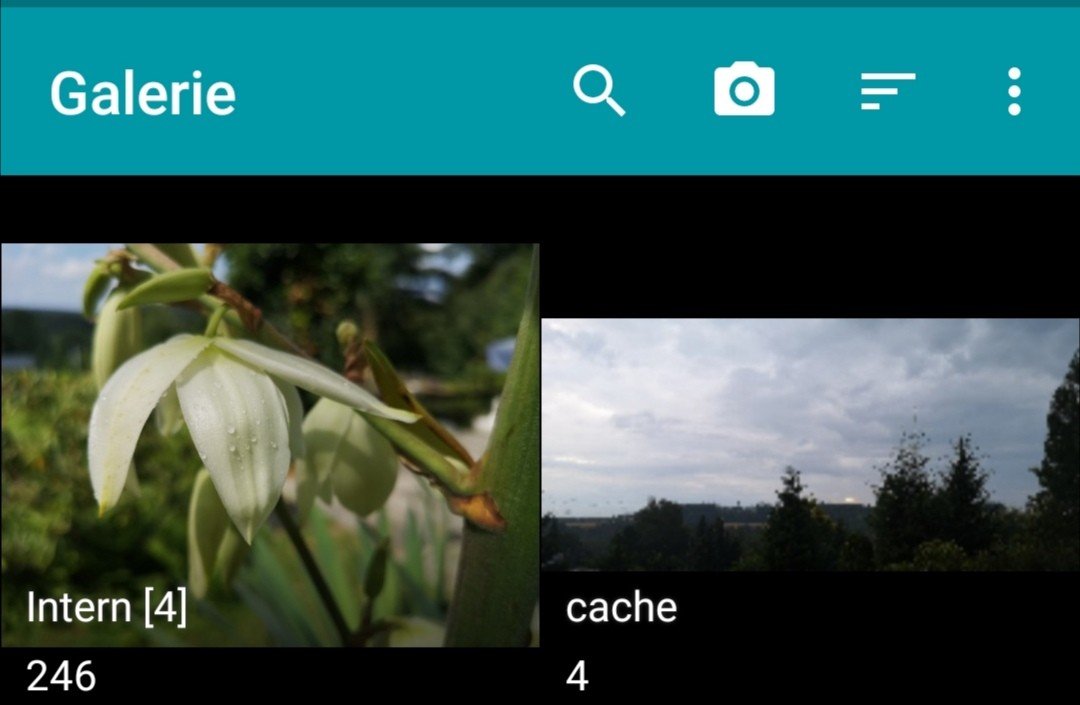Click the 4 item count under cache

[577, 676]
